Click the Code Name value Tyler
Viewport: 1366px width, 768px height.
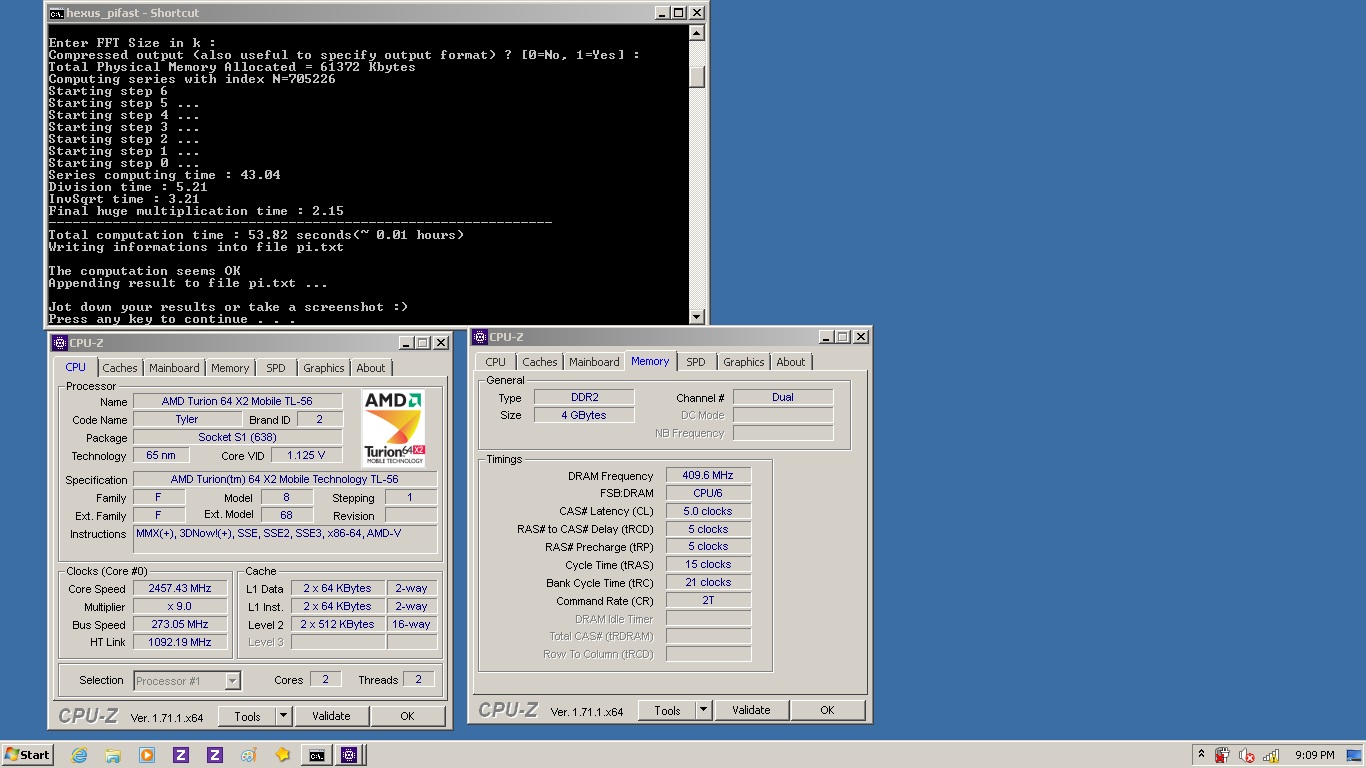(187, 420)
